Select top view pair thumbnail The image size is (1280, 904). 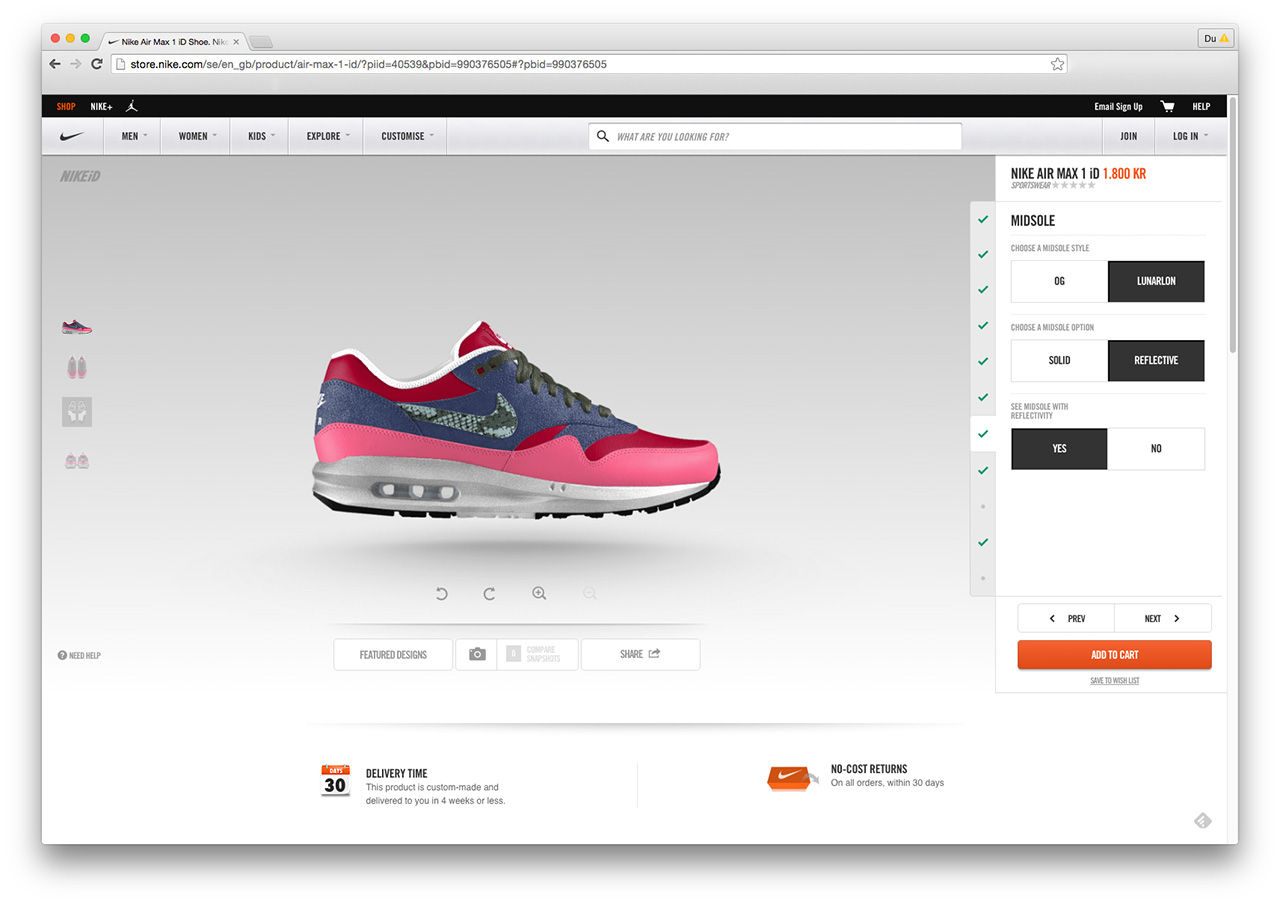click(77, 367)
